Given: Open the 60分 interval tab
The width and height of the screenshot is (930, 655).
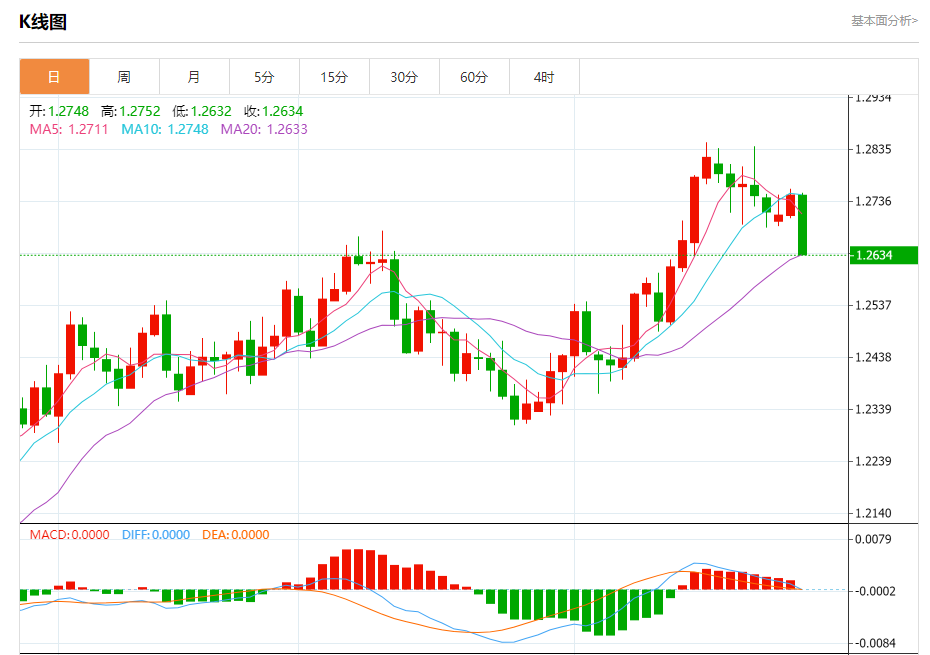Looking at the screenshot, I should click(x=474, y=77).
